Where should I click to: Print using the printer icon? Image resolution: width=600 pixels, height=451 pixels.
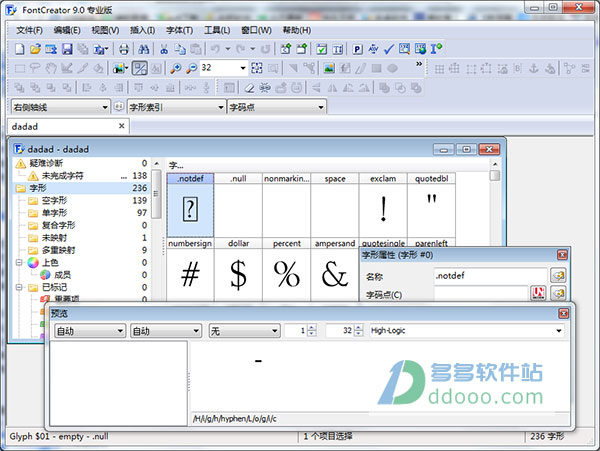point(124,49)
